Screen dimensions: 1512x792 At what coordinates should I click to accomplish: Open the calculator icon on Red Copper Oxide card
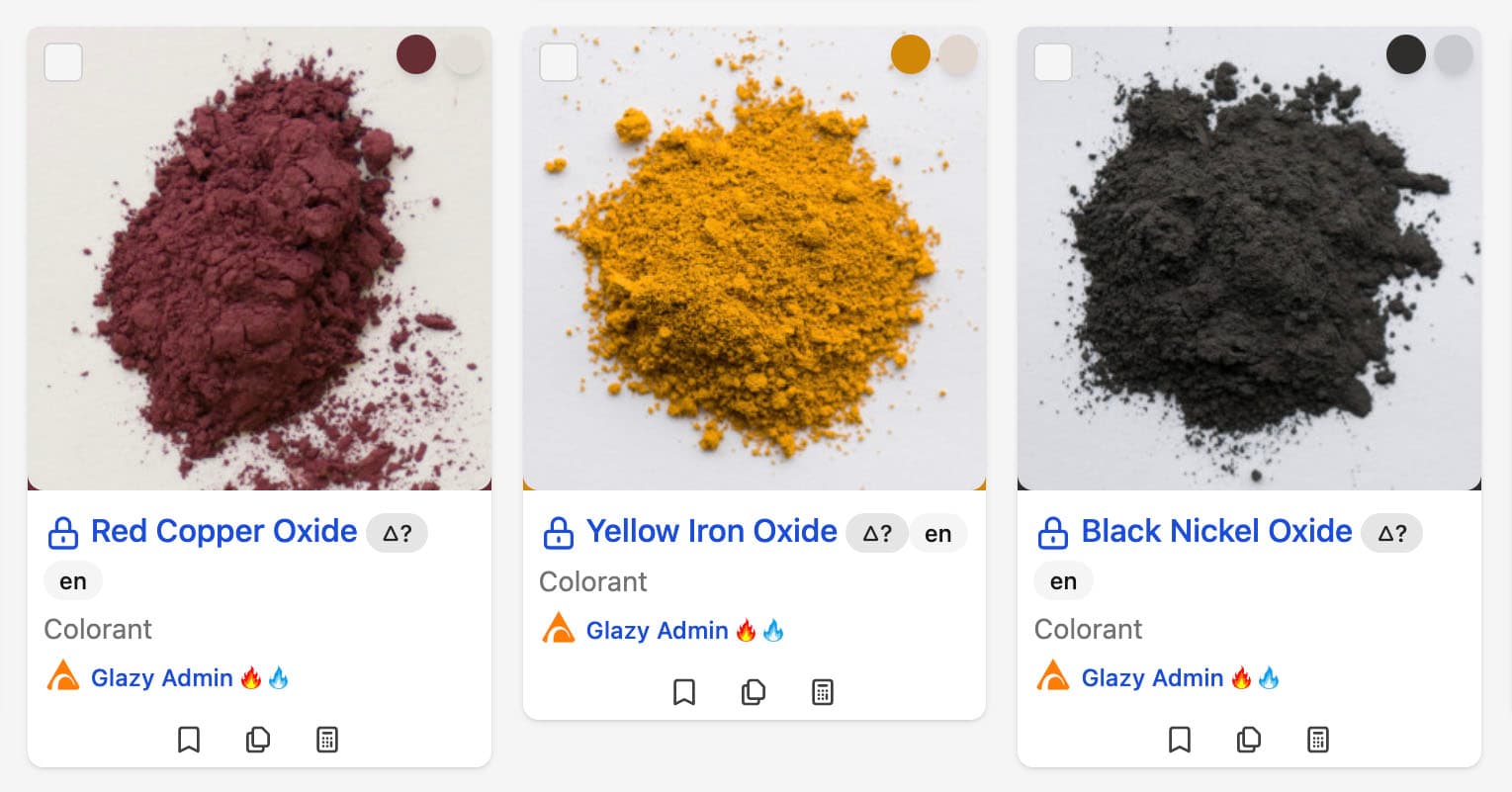[326, 739]
